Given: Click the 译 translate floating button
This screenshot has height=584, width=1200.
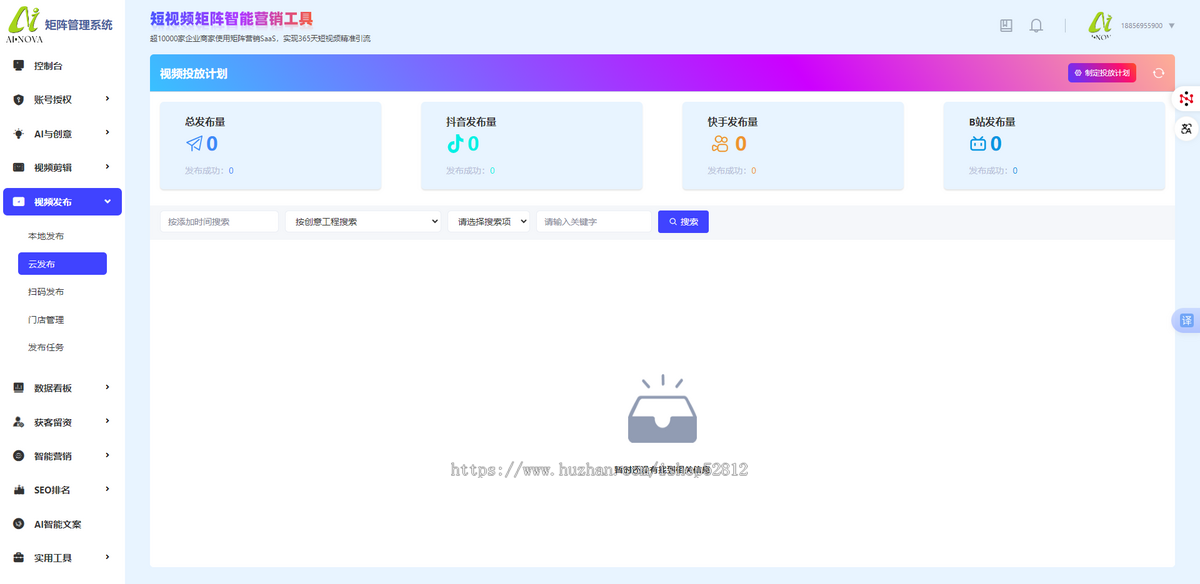Looking at the screenshot, I should tap(1186, 321).
